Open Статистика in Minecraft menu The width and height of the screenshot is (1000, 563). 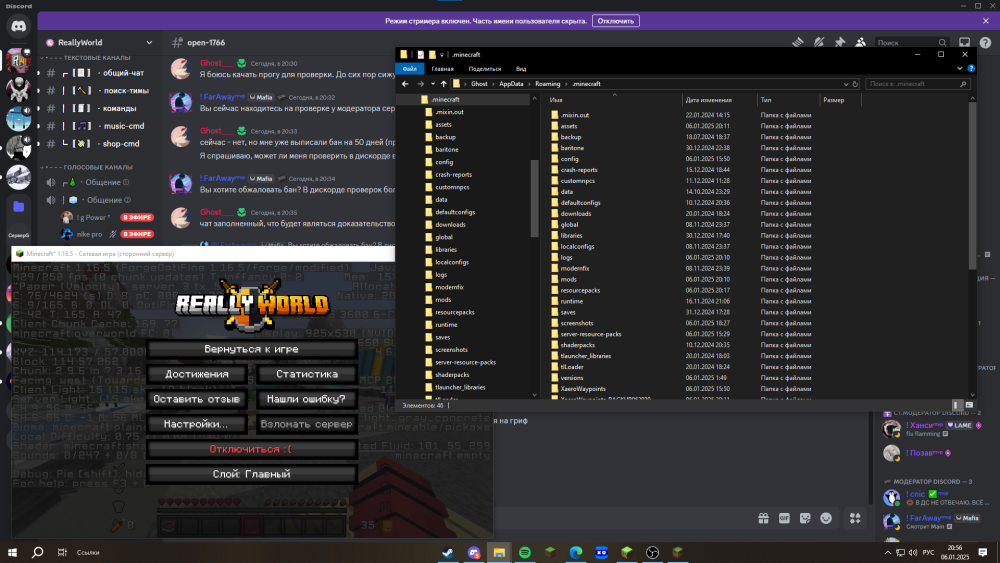point(307,374)
